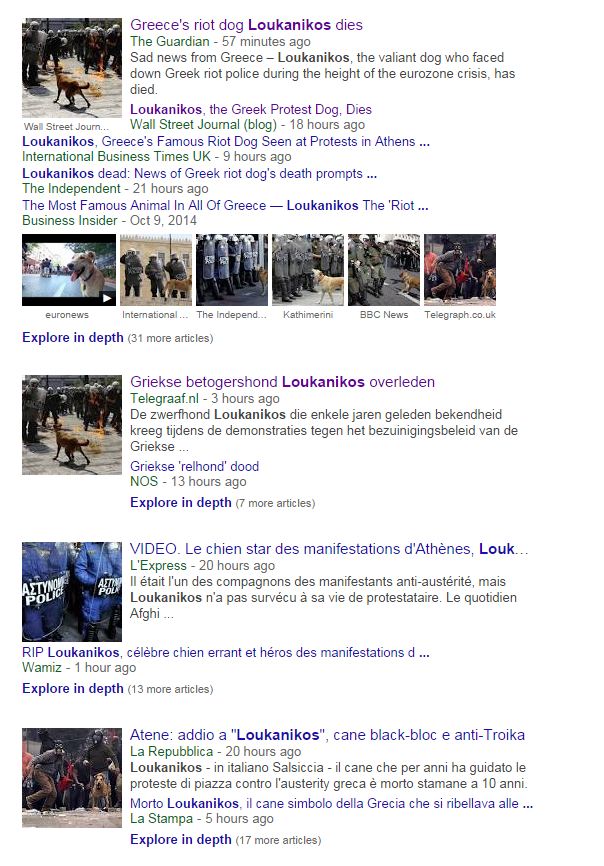The image size is (604, 866).
Task: Click the Kathimerini dog photo thumbnail
Action: 308,270
